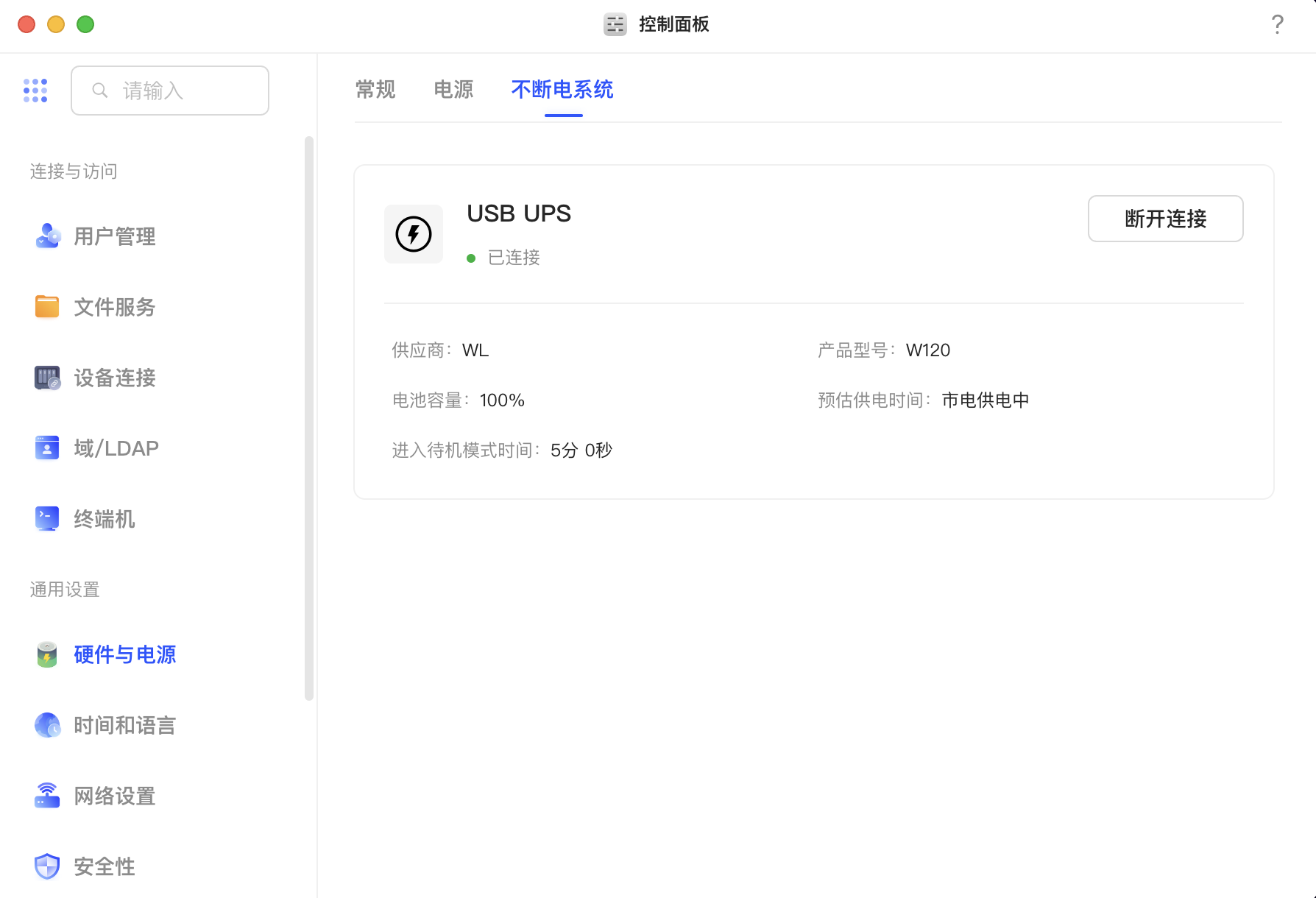Viewport: 1316px width, 898px height.
Task: Open the 安全性 shield icon
Action: [46, 866]
